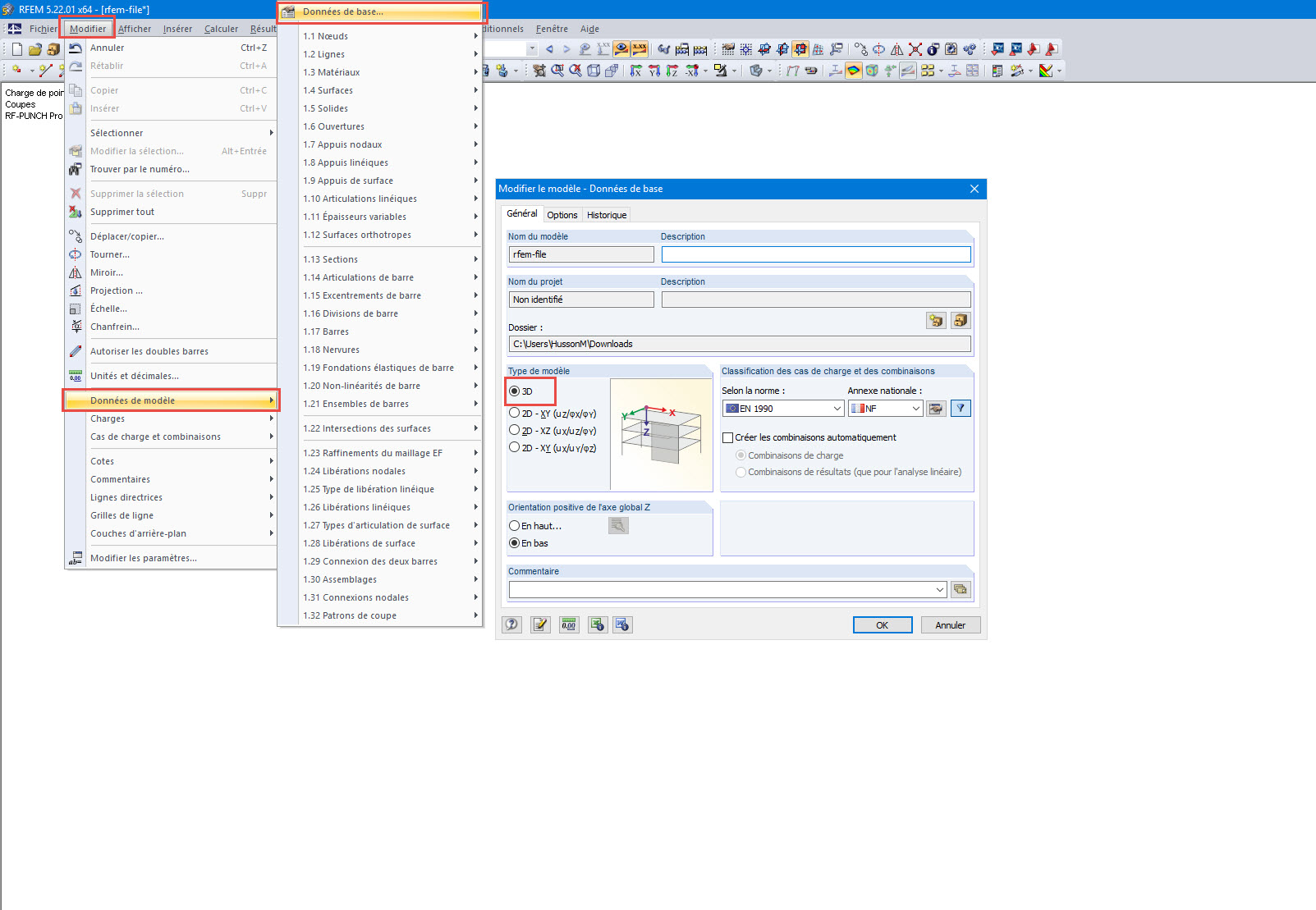
Task: Click the mirror tool icon in the toolbar
Action: coord(896,49)
